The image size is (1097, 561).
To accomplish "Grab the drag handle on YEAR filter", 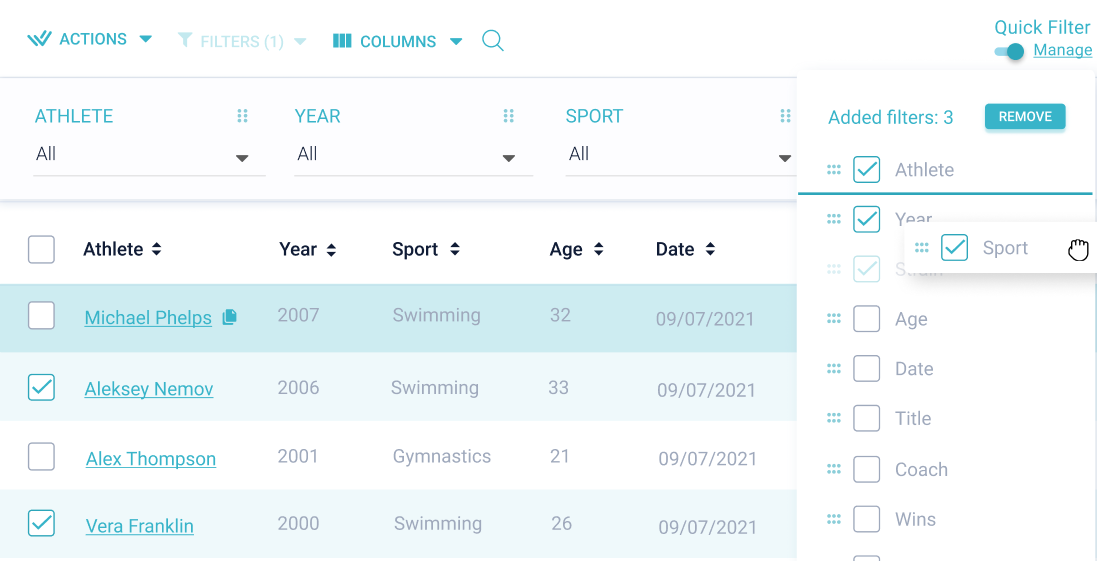I will tap(509, 116).
